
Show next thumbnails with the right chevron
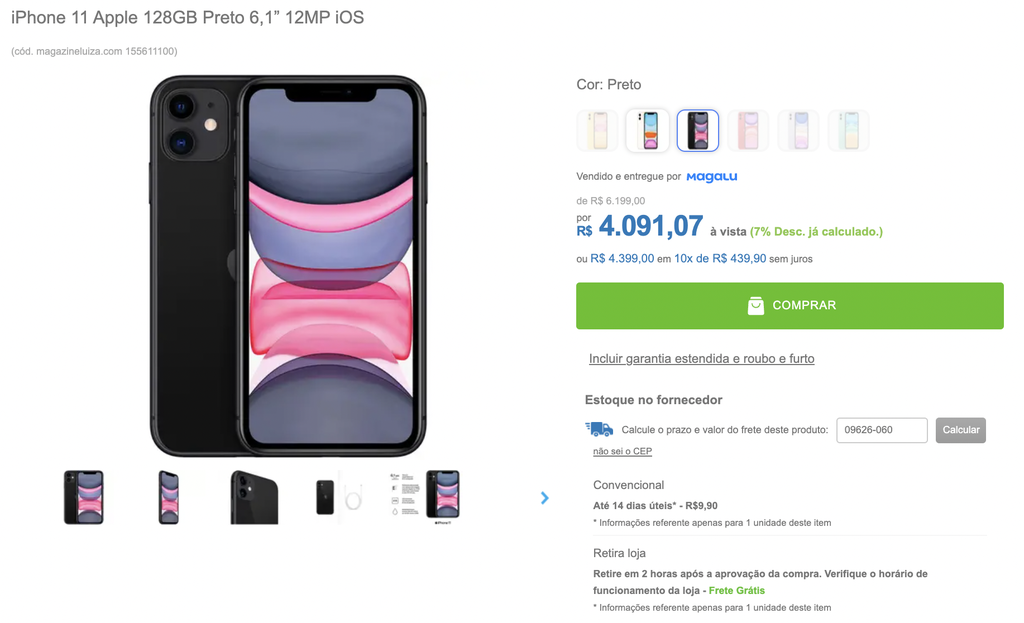(x=545, y=498)
